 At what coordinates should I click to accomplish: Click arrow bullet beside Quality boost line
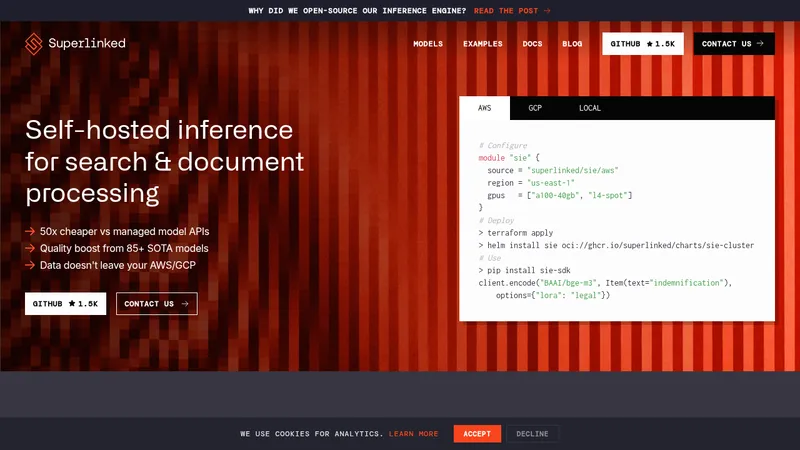point(30,248)
